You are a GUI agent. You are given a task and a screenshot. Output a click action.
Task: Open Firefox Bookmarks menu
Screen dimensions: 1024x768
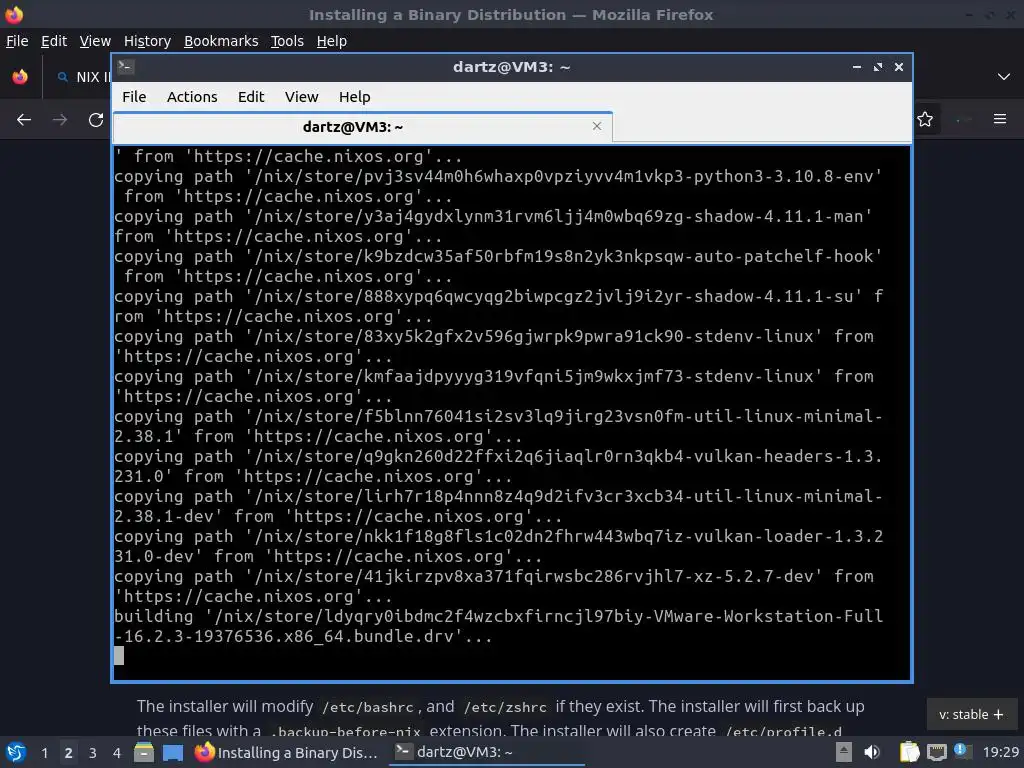click(x=221, y=41)
